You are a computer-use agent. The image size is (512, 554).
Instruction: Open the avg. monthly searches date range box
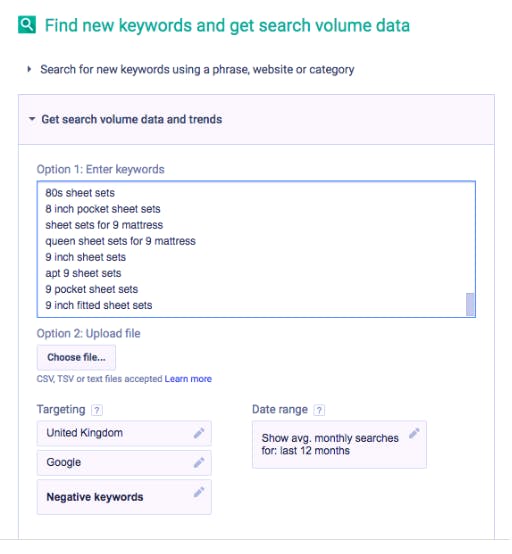(x=339, y=444)
